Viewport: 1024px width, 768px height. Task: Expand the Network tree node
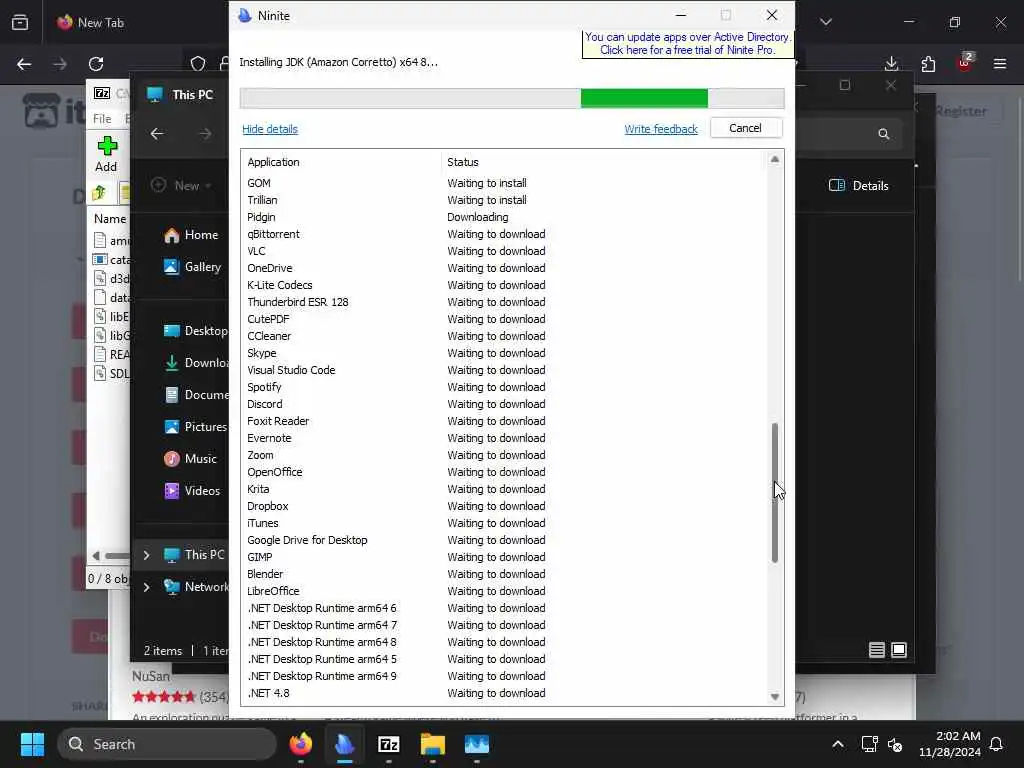click(x=146, y=587)
